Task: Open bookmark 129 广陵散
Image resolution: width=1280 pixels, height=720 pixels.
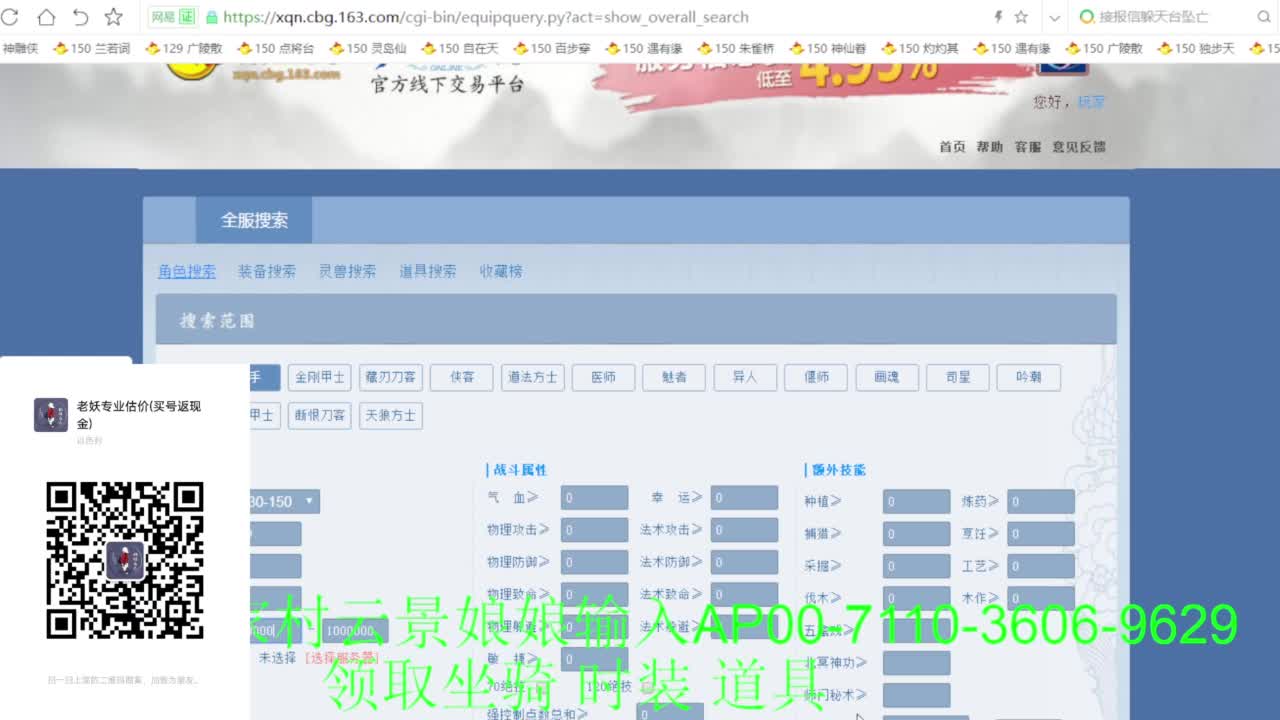Action: 184,48
